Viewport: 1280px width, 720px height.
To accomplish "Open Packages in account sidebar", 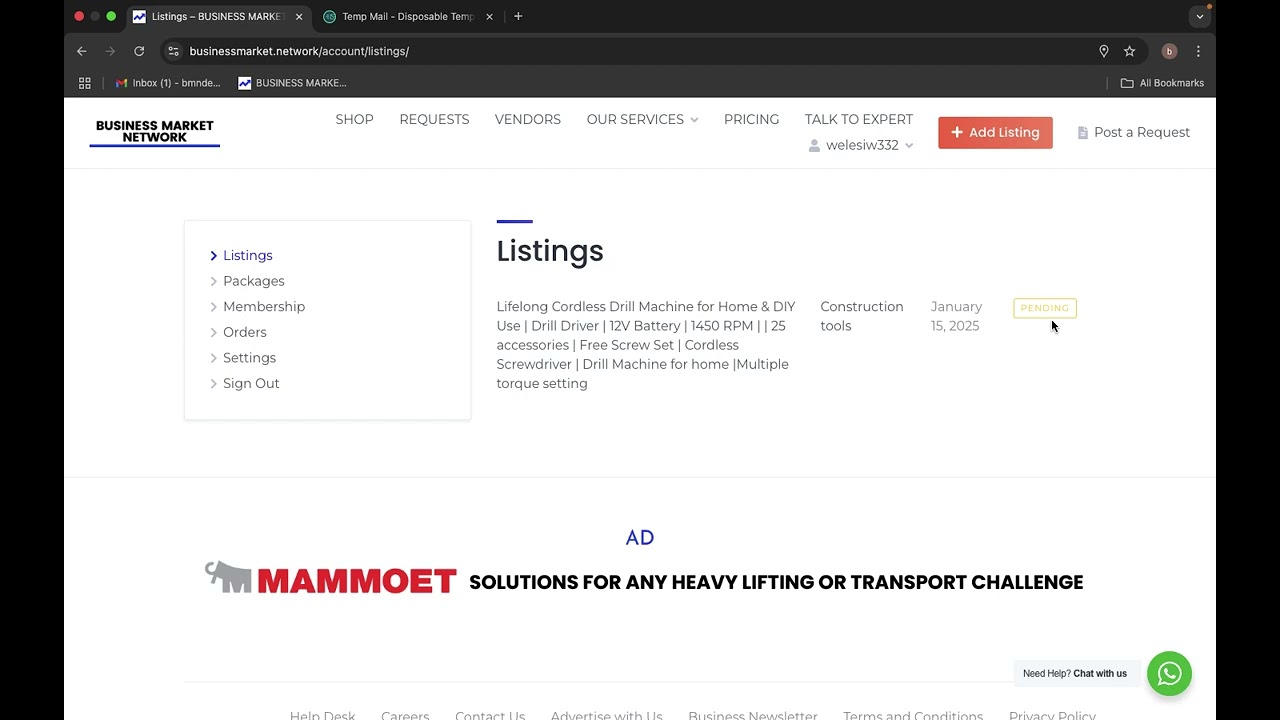I will [254, 281].
